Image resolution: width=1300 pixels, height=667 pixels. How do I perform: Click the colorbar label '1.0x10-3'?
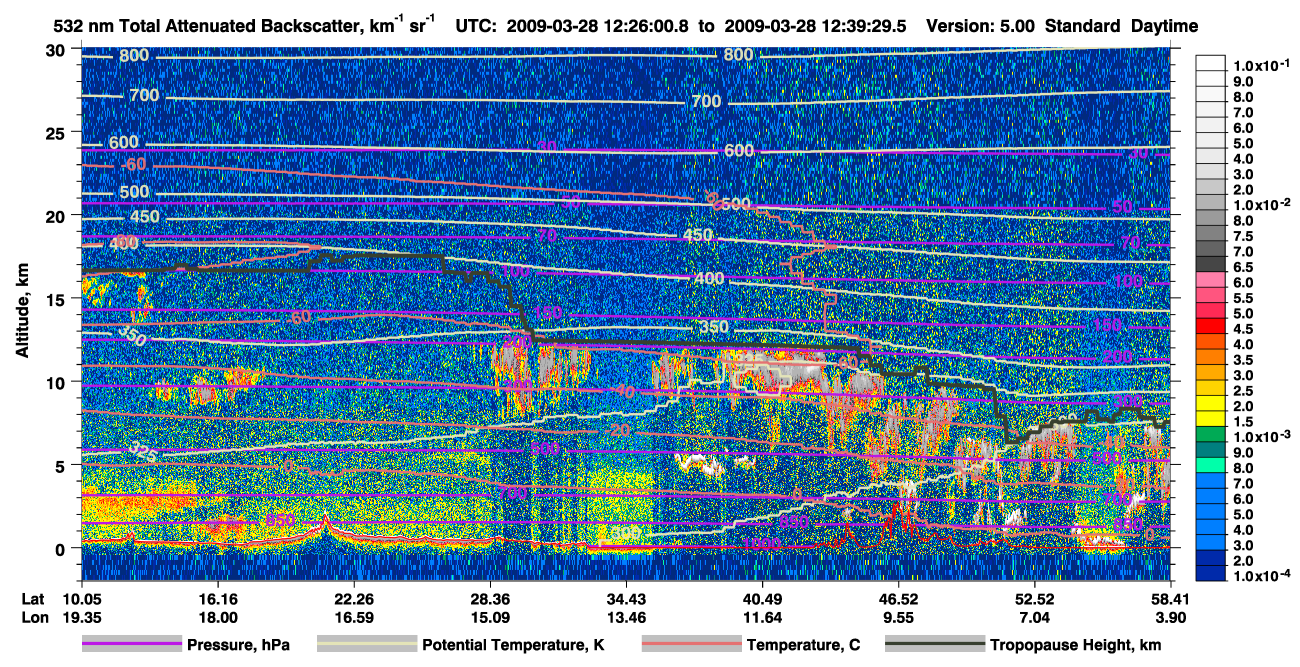tap(1262, 436)
